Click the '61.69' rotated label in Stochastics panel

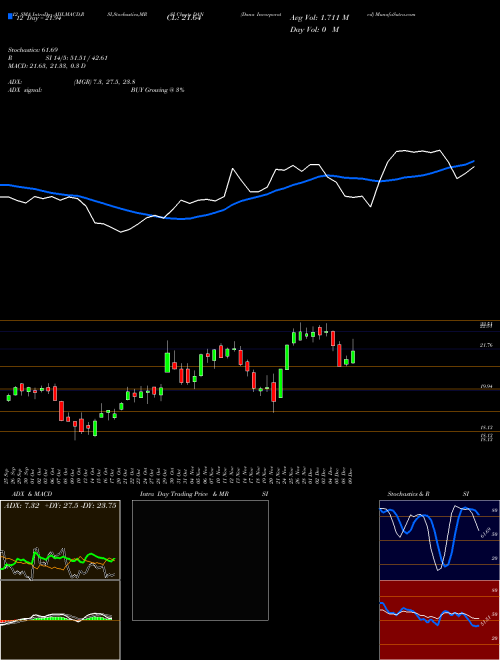(x=485, y=532)
